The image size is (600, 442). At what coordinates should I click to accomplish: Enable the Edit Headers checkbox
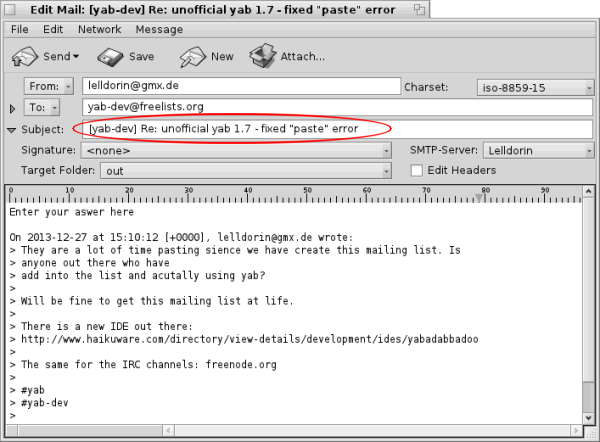coord(417,171)
